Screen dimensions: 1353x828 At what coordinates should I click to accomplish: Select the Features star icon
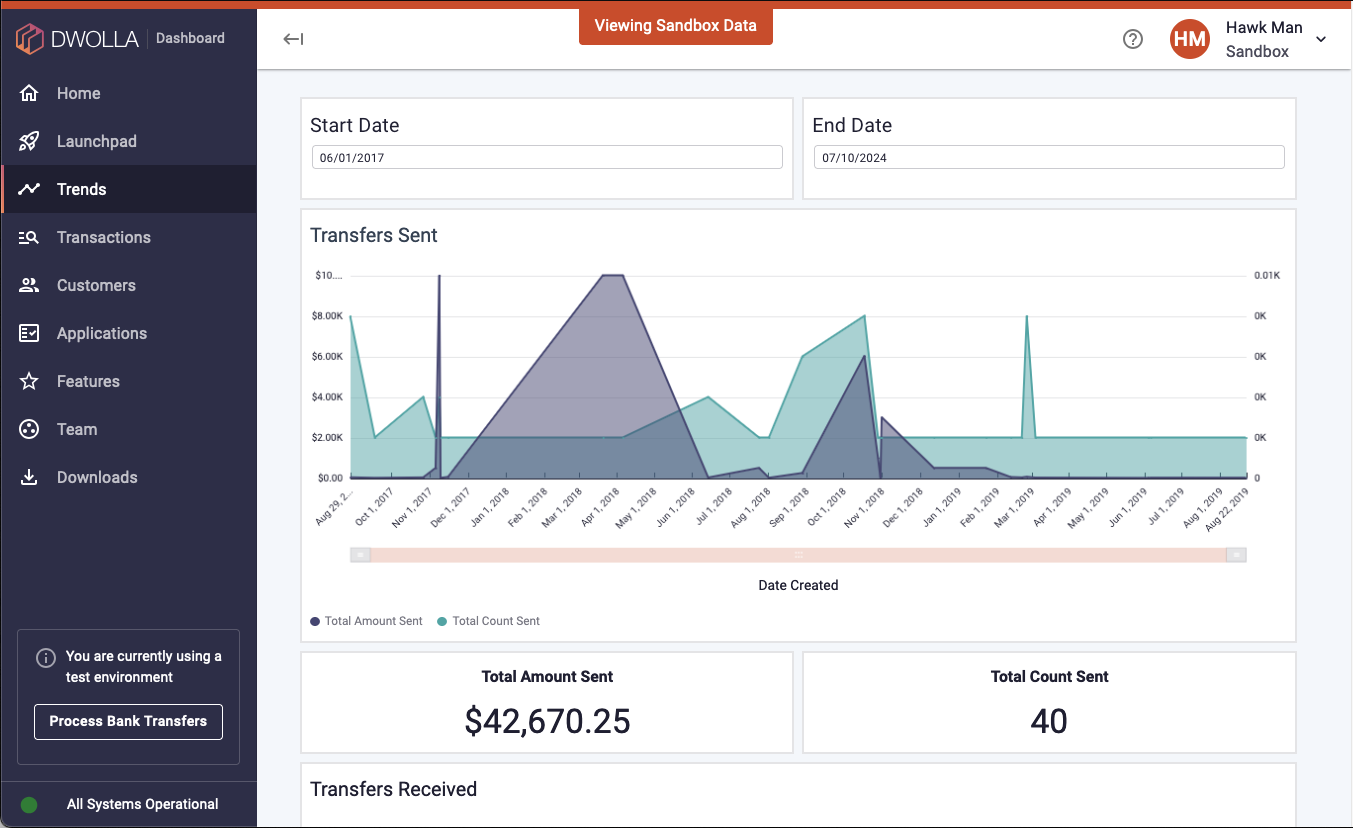coord(30,381)
